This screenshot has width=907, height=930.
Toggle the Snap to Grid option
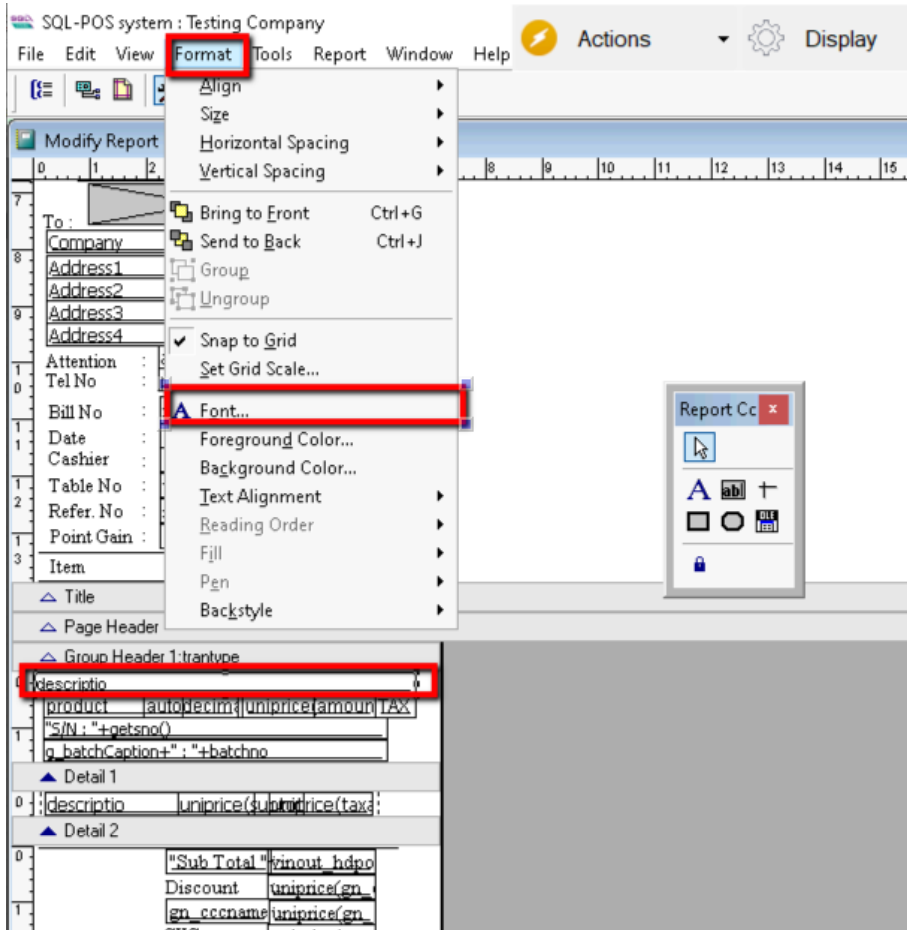pyautogui.click(x=248, y=340)
